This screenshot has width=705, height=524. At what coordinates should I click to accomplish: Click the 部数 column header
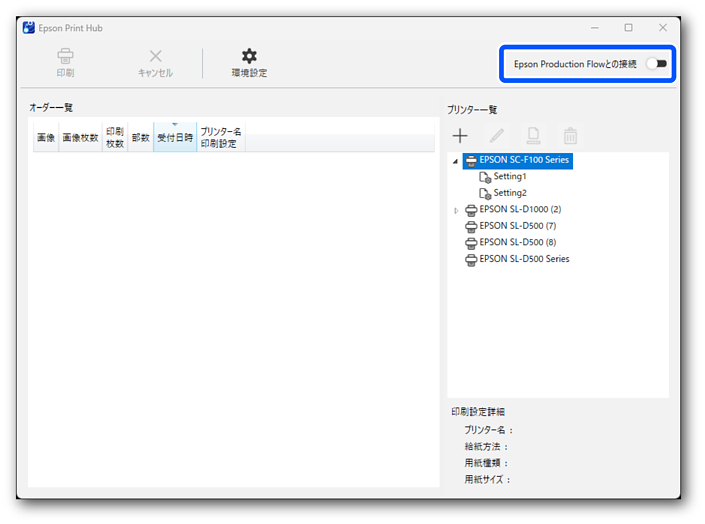point(140,138)
